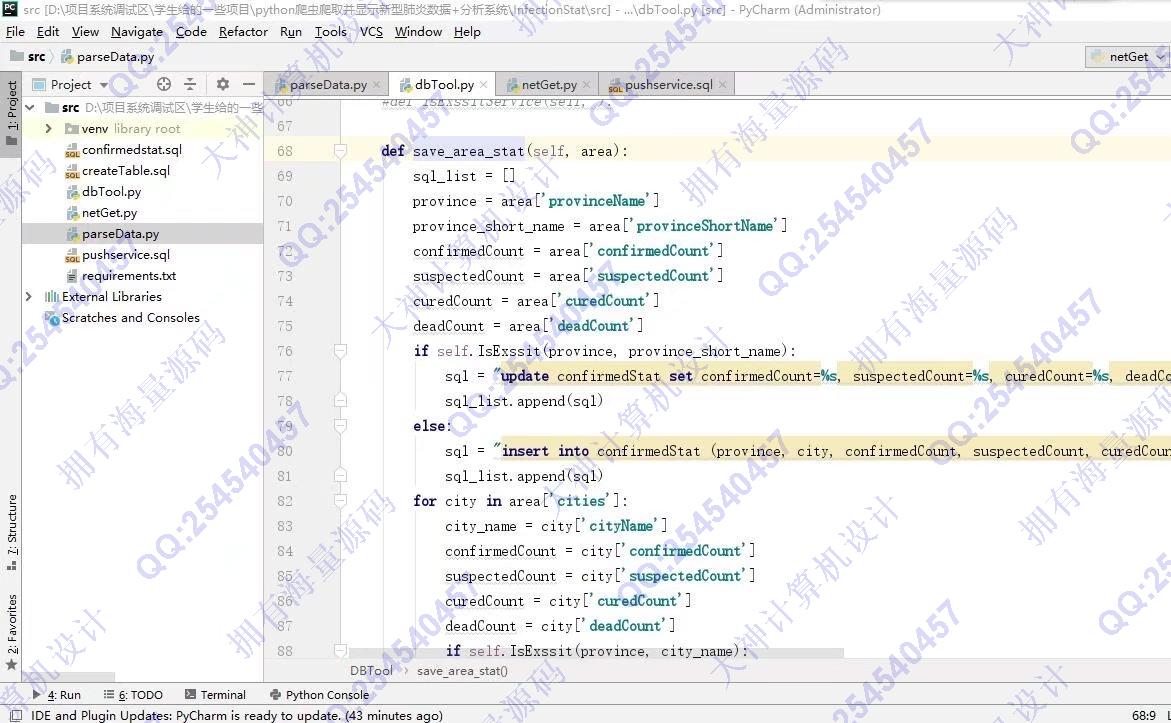Open the Window menu
Screen dimensions: 1171x723
[x=418, y=31]
